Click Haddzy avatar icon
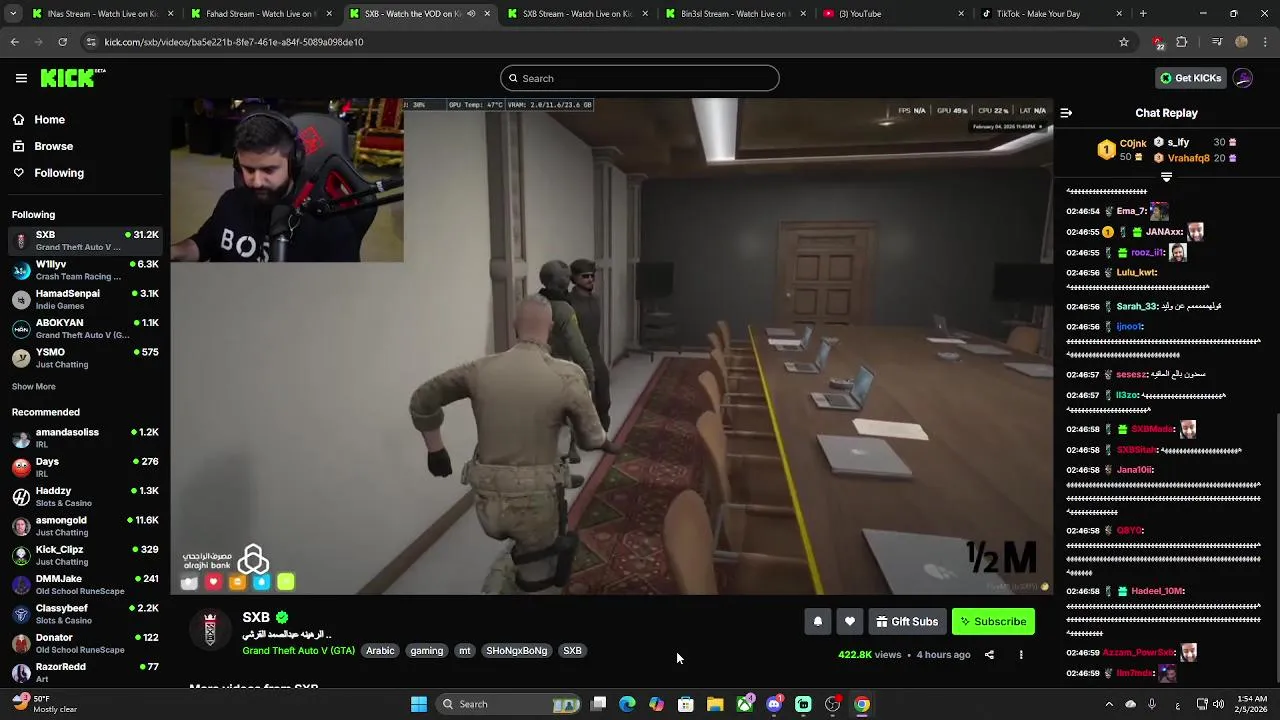The image size is (1280, 720). (x=21, y=497)
